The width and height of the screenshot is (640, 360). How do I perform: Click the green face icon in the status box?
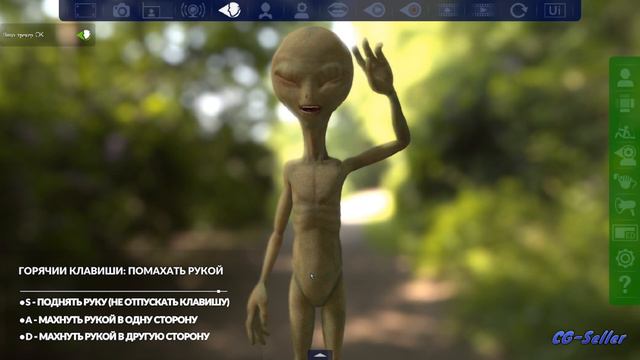point(84,35)
